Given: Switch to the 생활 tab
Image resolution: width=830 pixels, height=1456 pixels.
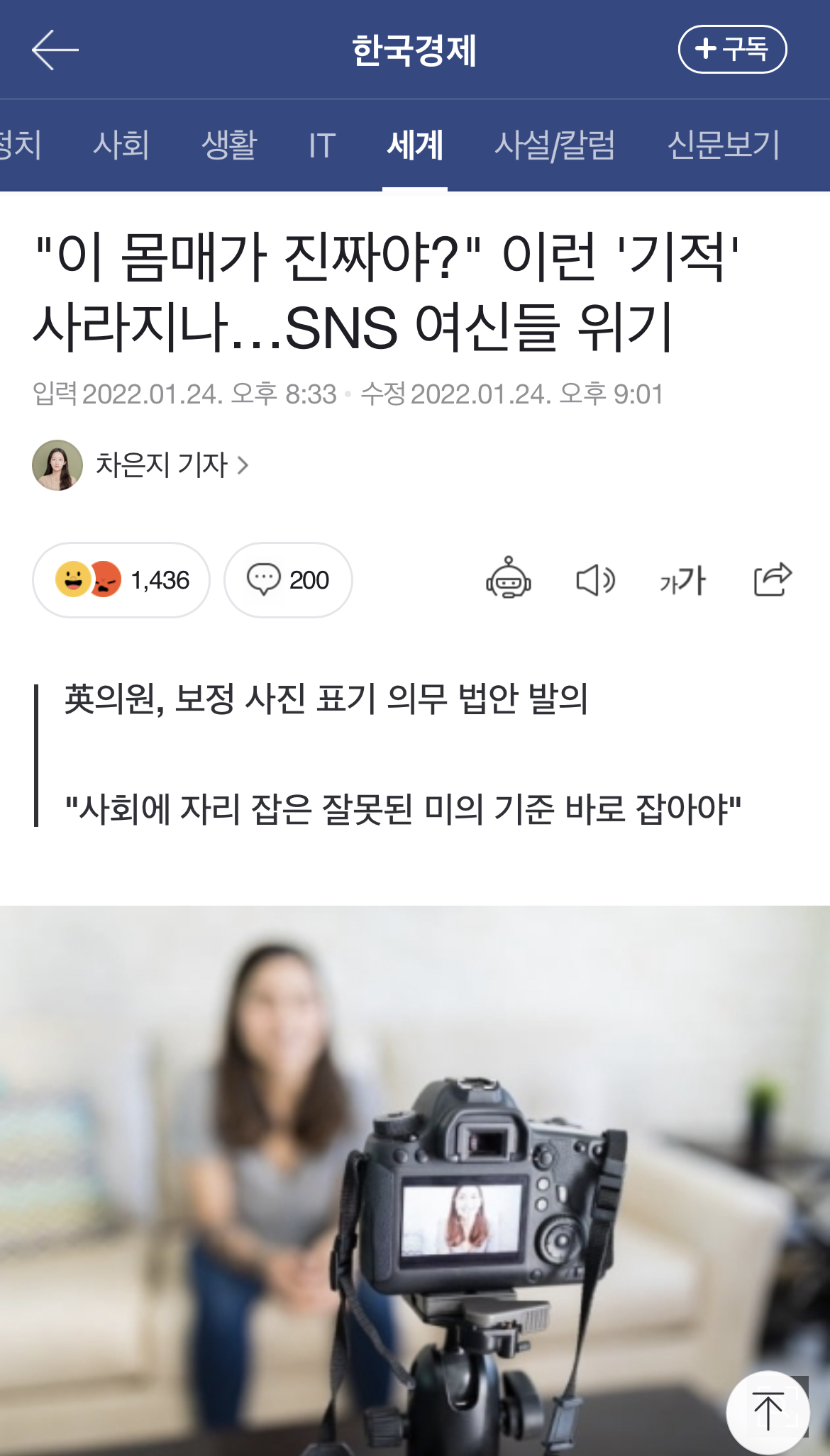Looking at the screenshot, I should (x=228, y=145).
